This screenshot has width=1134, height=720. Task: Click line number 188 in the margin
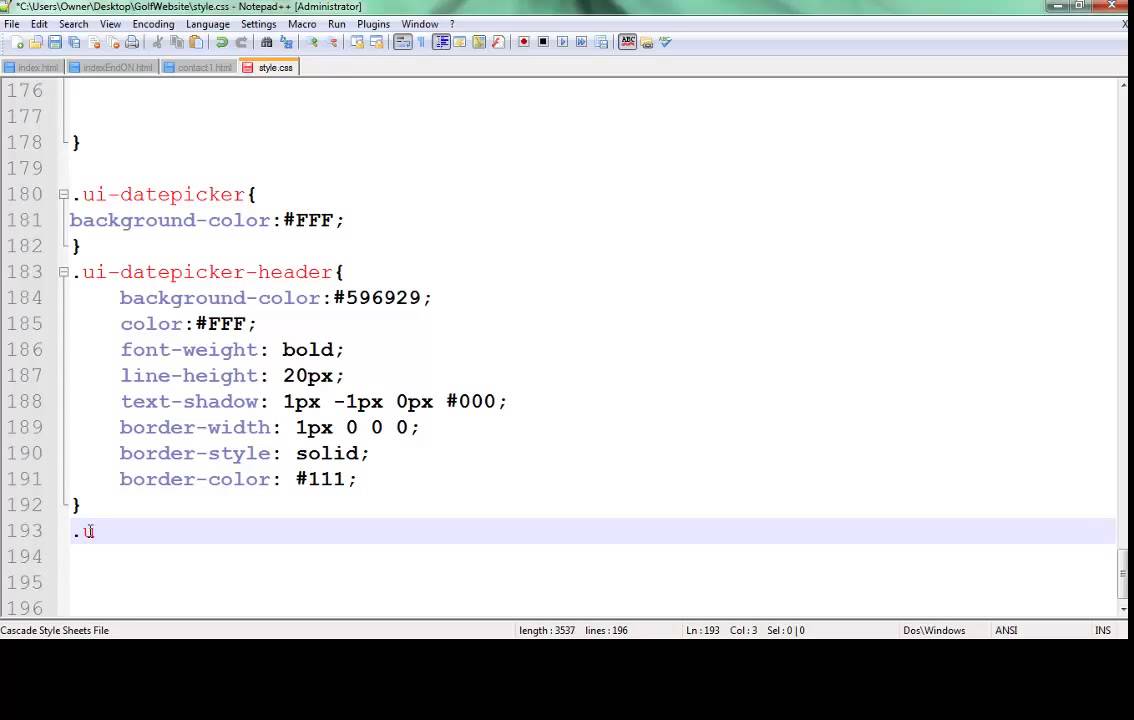pyautogui.click(x=25, y=401)
